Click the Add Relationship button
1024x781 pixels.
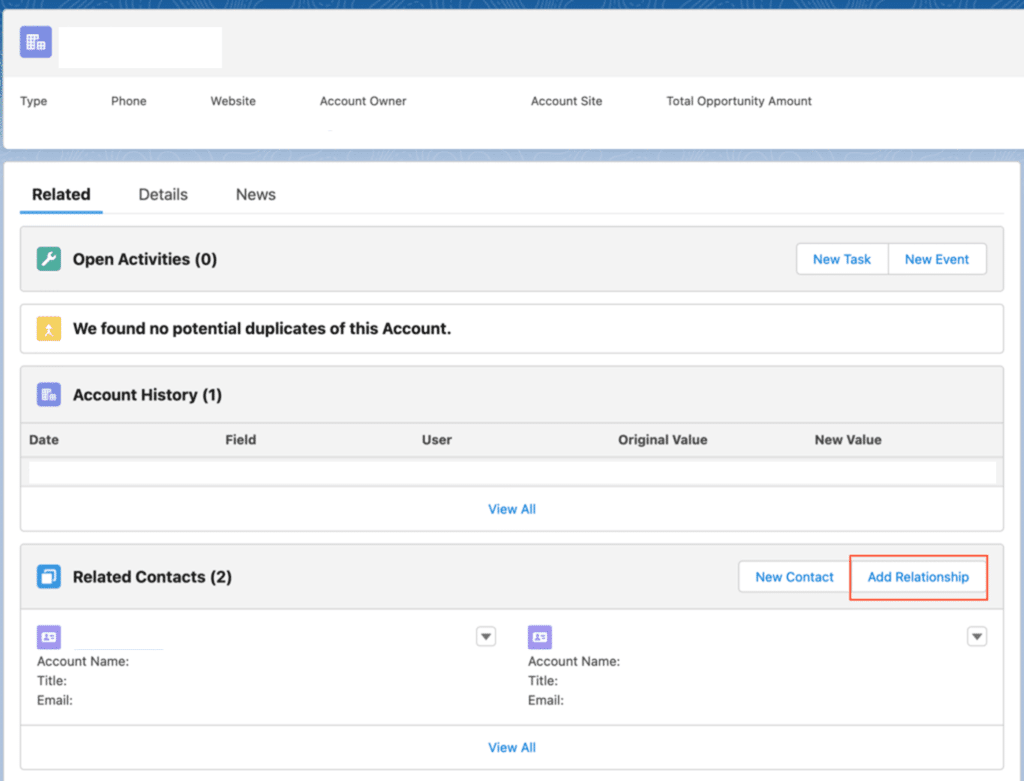[918, 577]
